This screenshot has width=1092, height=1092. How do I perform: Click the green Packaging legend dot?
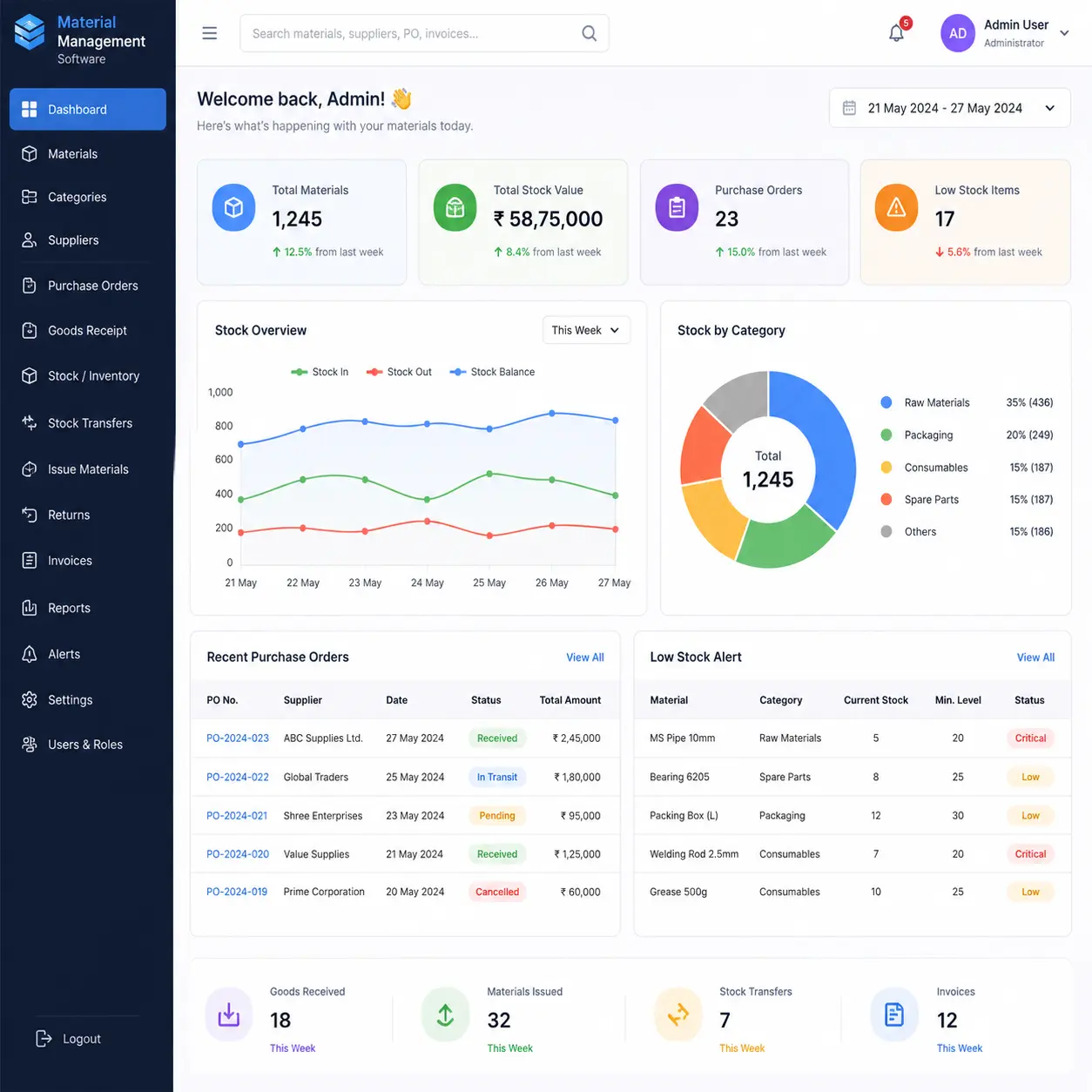click(886, 435)
